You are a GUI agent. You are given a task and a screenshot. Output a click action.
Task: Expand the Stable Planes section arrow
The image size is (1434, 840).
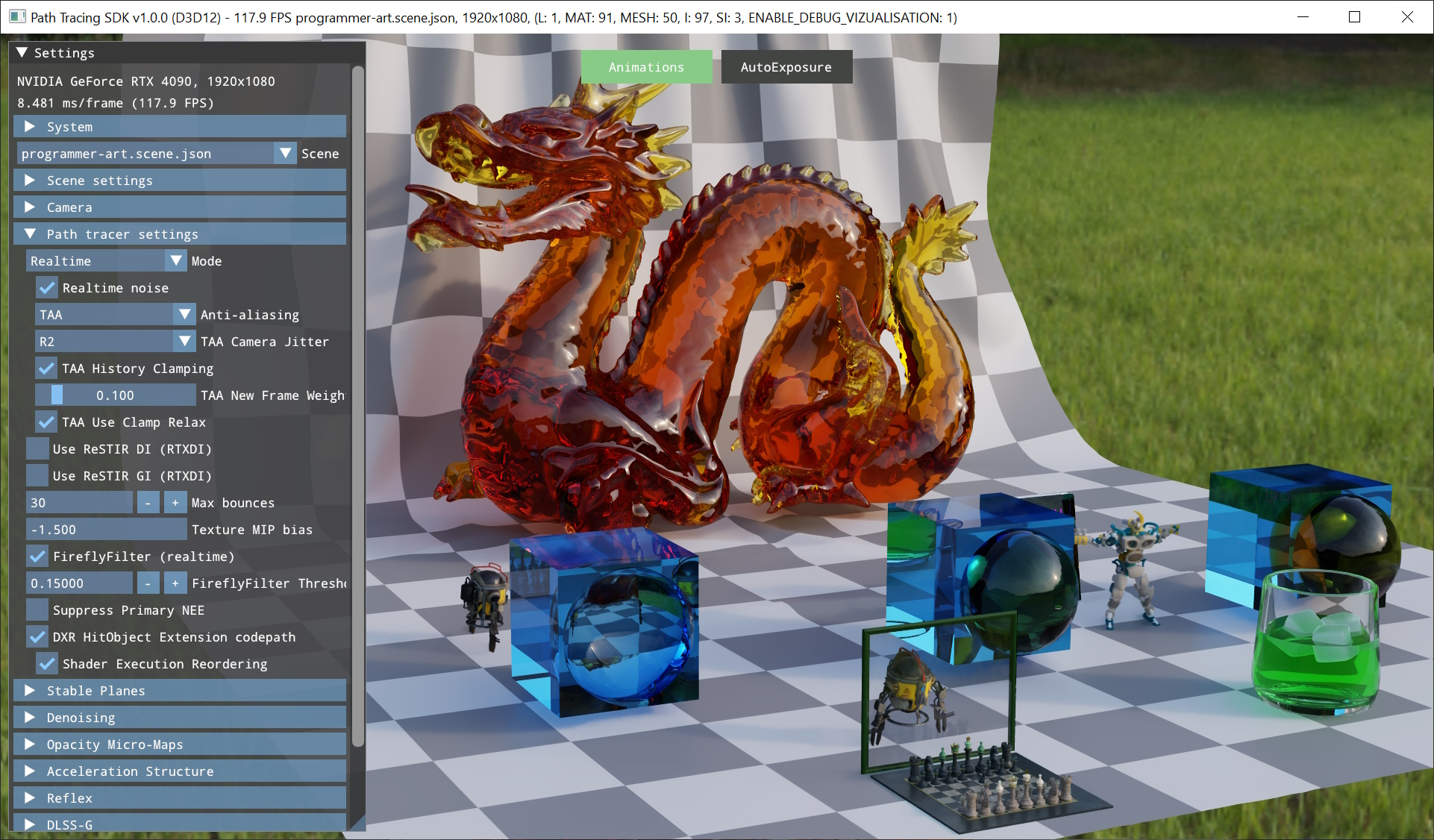coord(31,691)
